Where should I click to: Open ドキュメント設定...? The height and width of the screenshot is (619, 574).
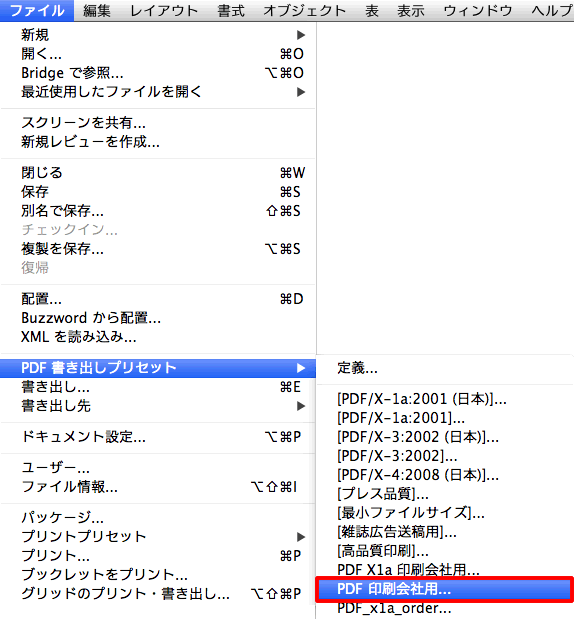[x=158, y=437]
